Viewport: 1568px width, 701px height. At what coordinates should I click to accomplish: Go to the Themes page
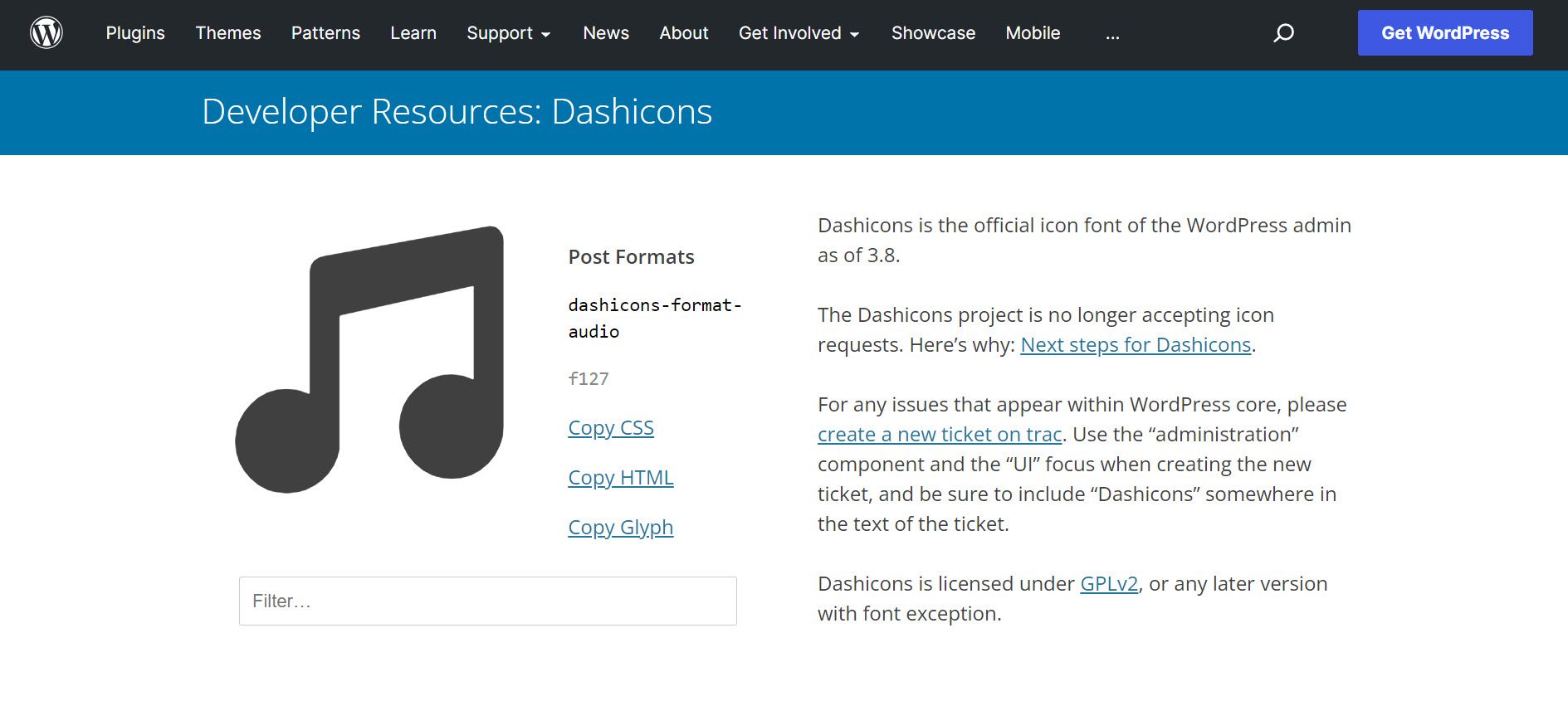point(228,33)
